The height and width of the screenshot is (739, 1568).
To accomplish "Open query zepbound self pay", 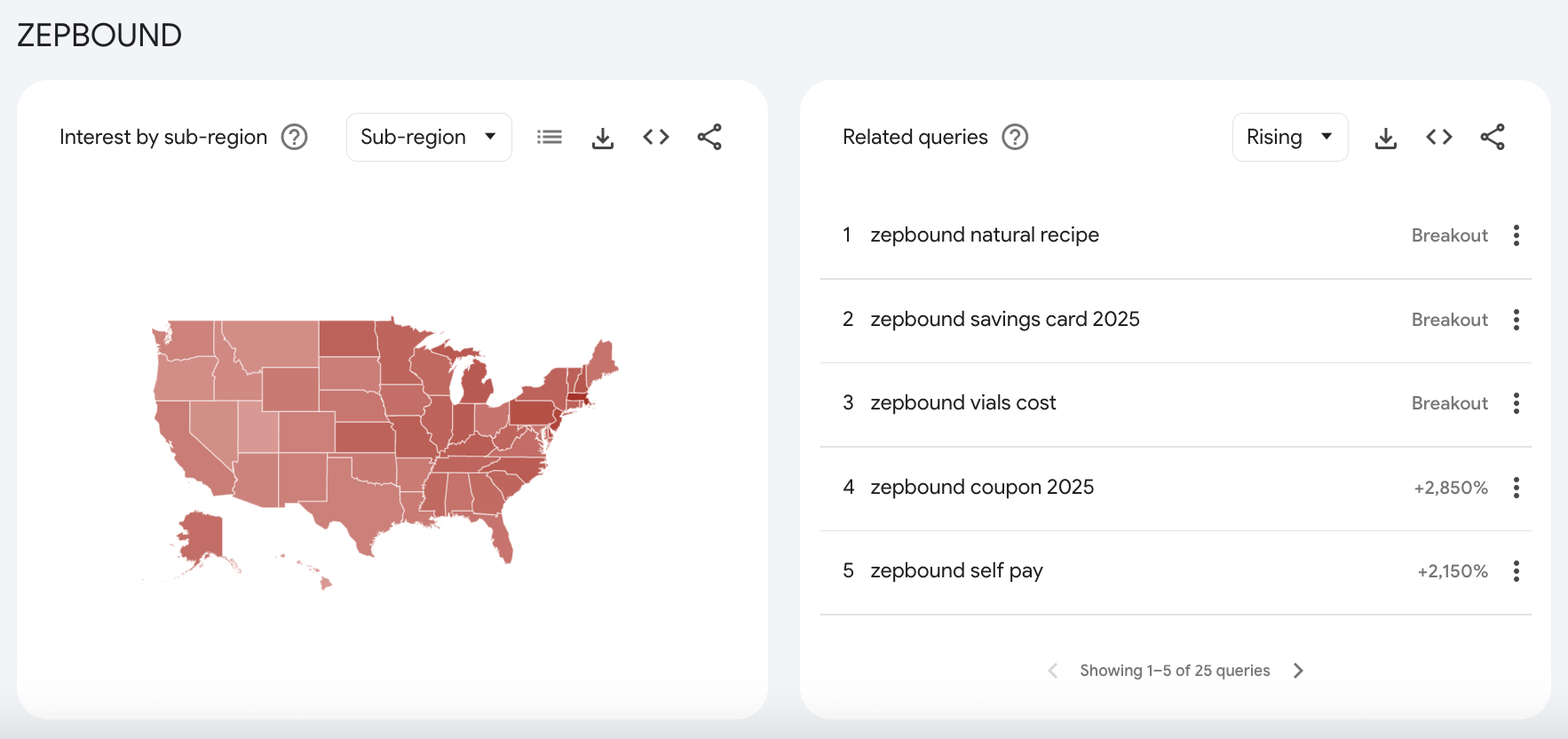I will 956,571.
